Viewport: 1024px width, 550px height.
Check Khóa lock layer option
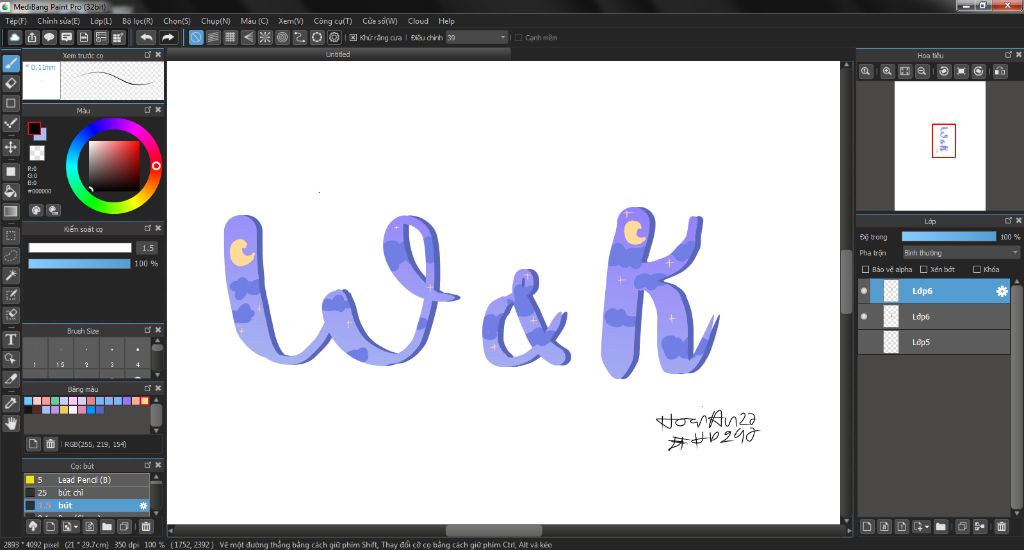tap(977, 269)
